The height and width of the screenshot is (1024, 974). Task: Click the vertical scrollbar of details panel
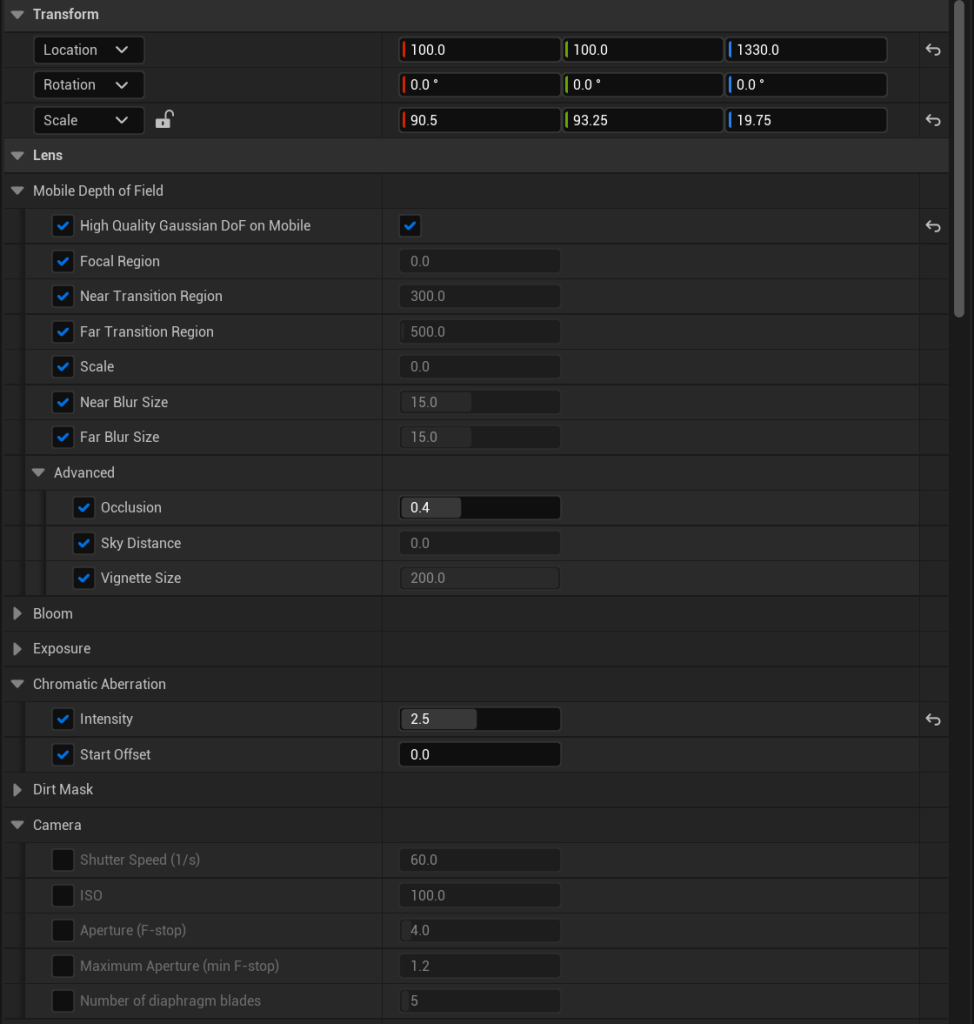click(x=959, y=160)
